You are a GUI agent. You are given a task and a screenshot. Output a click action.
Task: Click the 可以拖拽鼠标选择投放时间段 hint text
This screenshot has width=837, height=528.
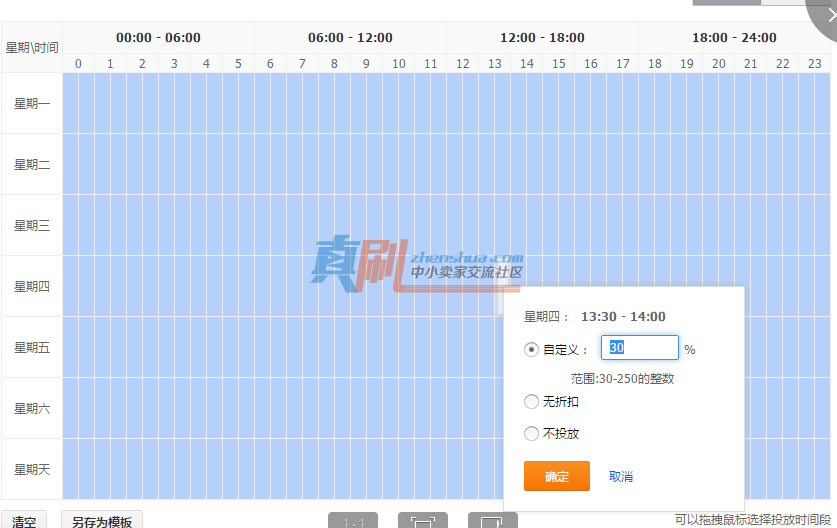point(753,519)
